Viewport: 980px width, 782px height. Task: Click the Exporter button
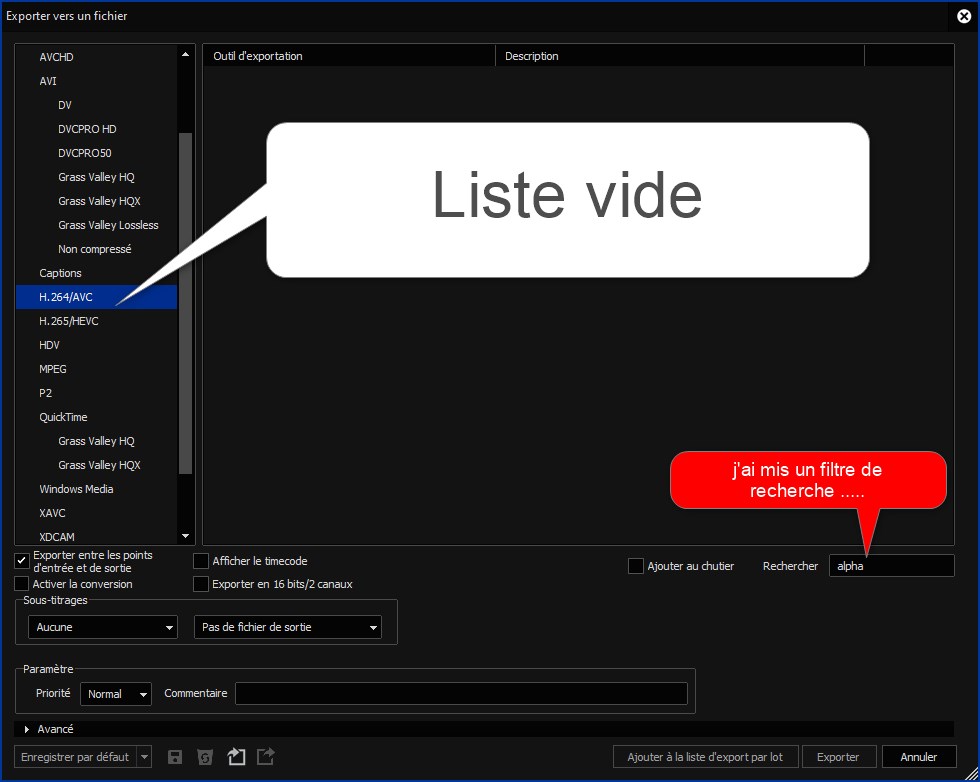[x=839, y=757]
